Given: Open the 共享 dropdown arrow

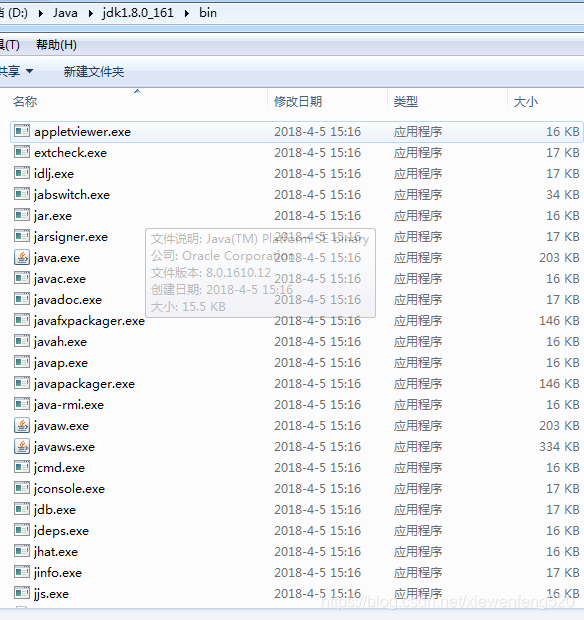Looking at the screenshot, I should [29, 72].
